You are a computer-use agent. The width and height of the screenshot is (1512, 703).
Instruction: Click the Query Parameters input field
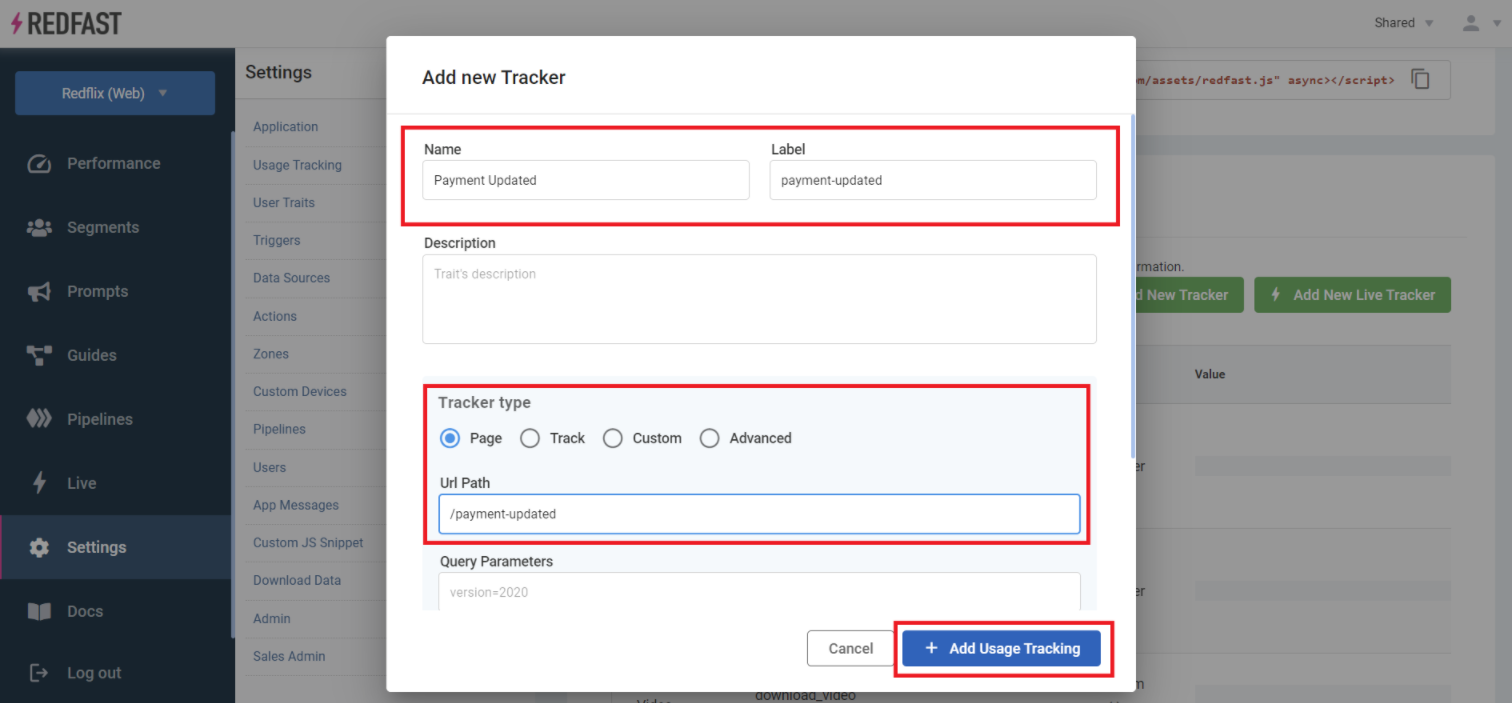759,590
